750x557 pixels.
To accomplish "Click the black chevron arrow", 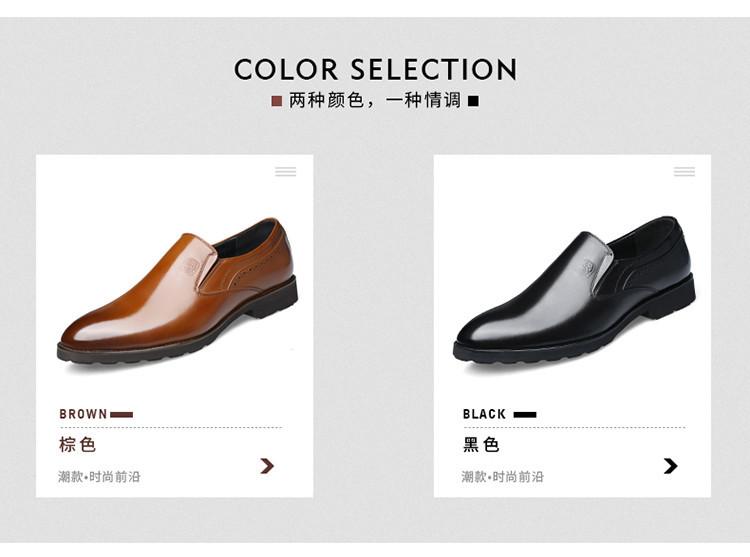I will (x=671, y=466).
